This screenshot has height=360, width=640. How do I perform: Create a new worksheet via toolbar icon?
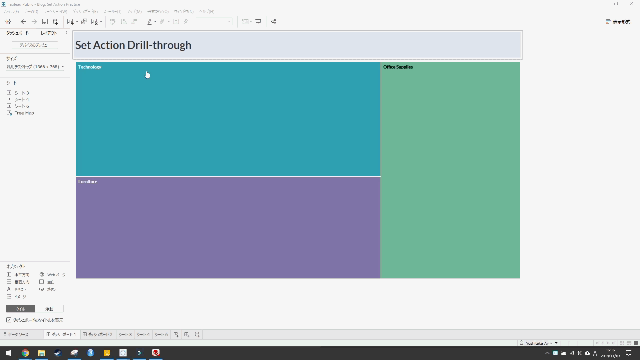(70, 22)
